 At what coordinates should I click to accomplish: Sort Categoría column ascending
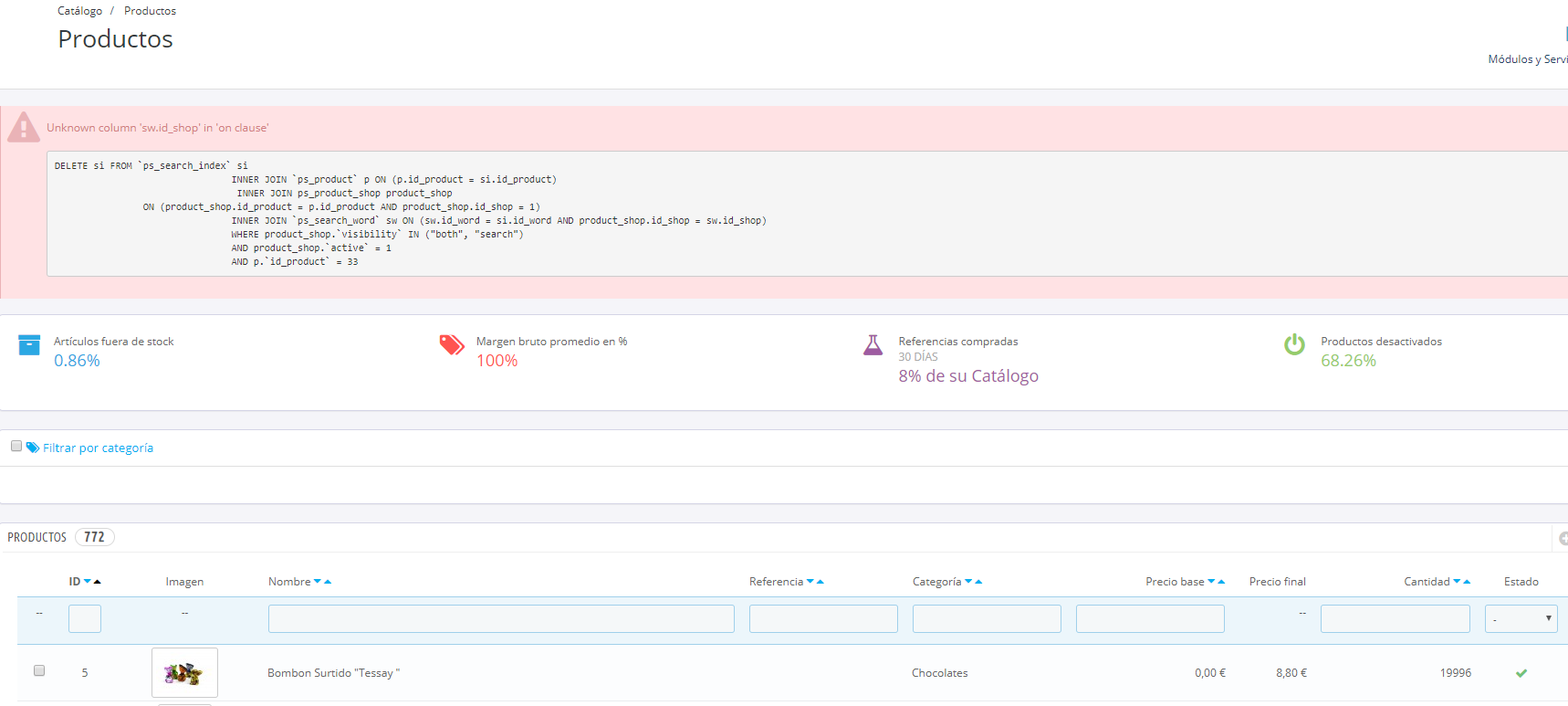point(978,582)
